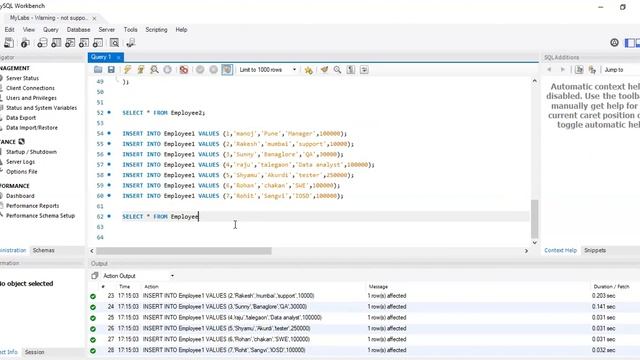Image resolution: width=640 pixels, height=360 pixels.
Task: Go back in SQL Additions help
Action: [x=549, y=70]
